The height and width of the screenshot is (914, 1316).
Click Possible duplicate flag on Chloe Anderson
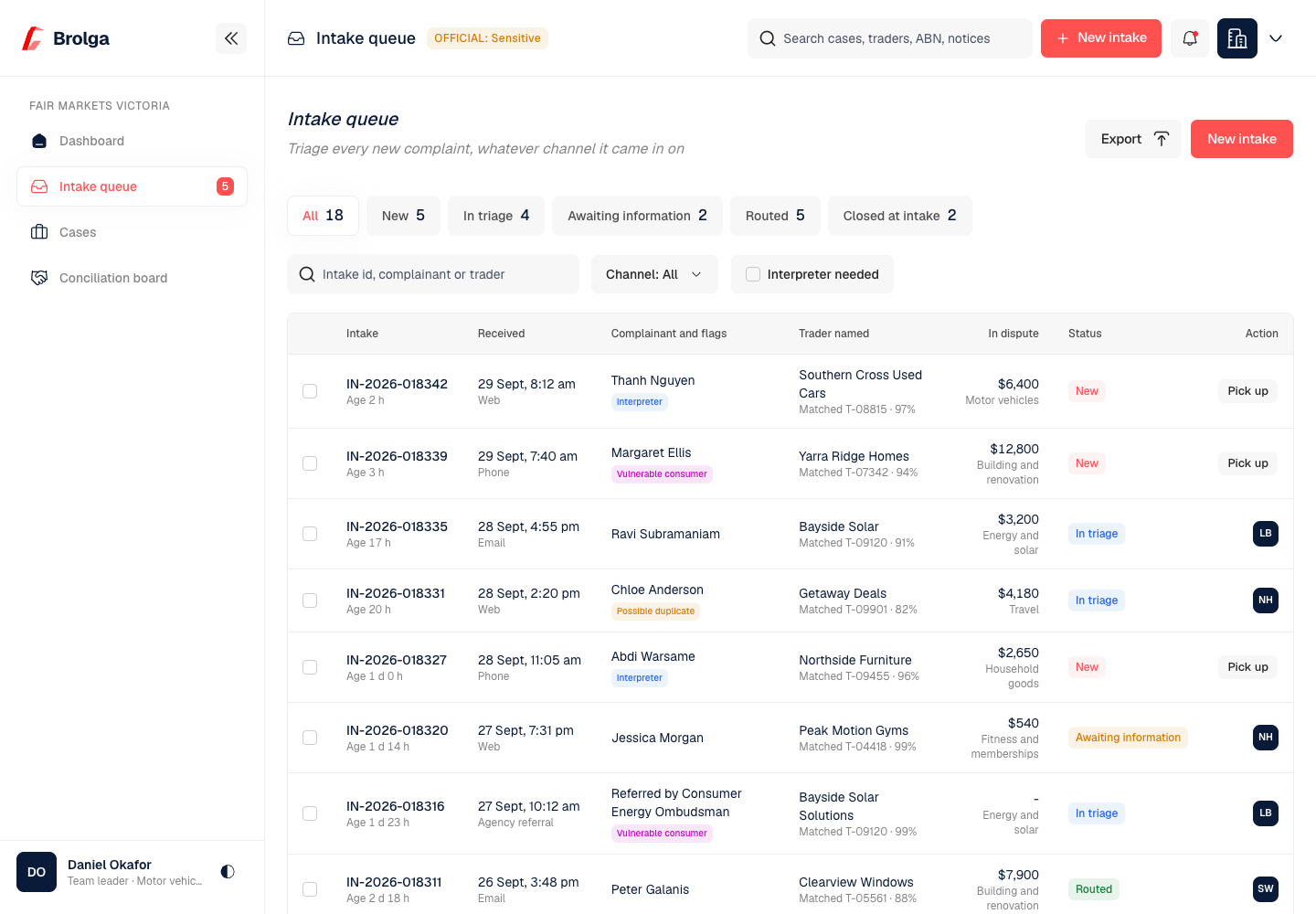pyautogui.click(x=655, y=611)
